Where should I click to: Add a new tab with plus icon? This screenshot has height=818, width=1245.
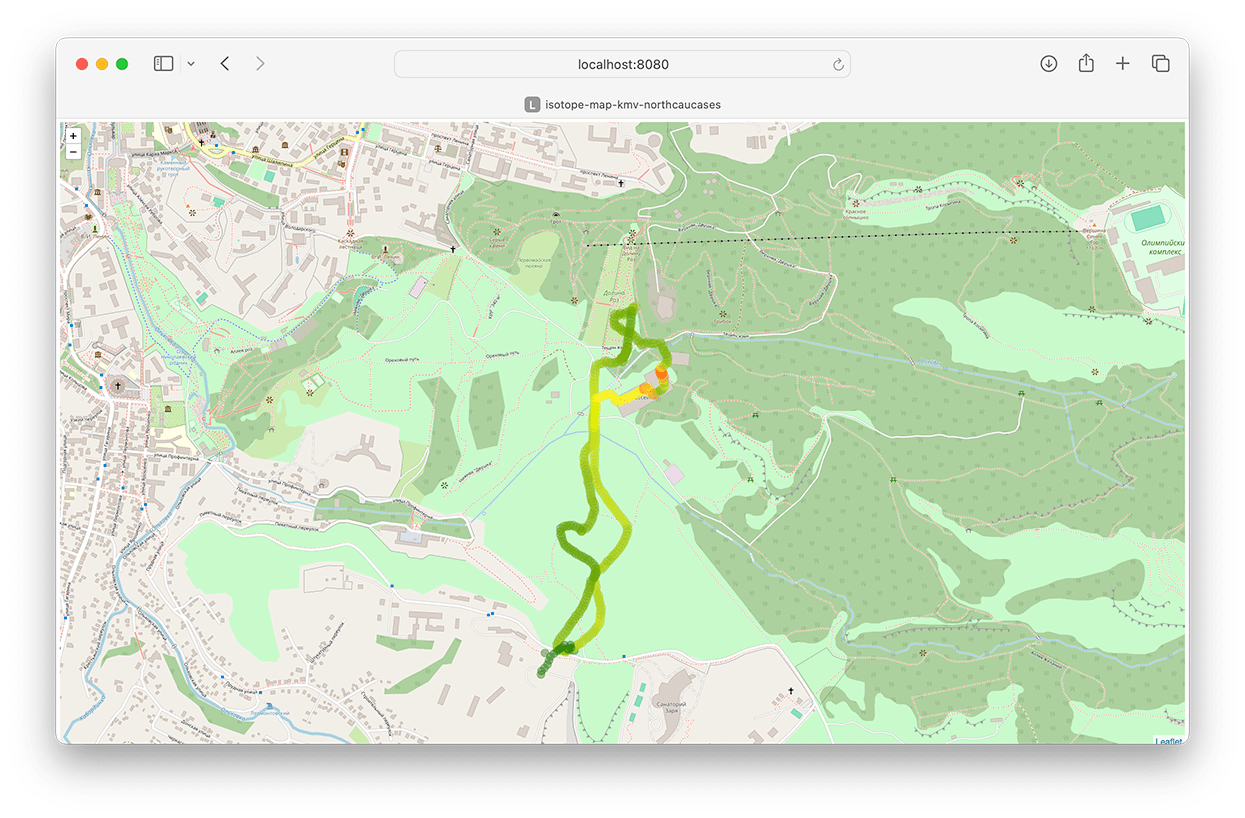tap(1123, 63)
